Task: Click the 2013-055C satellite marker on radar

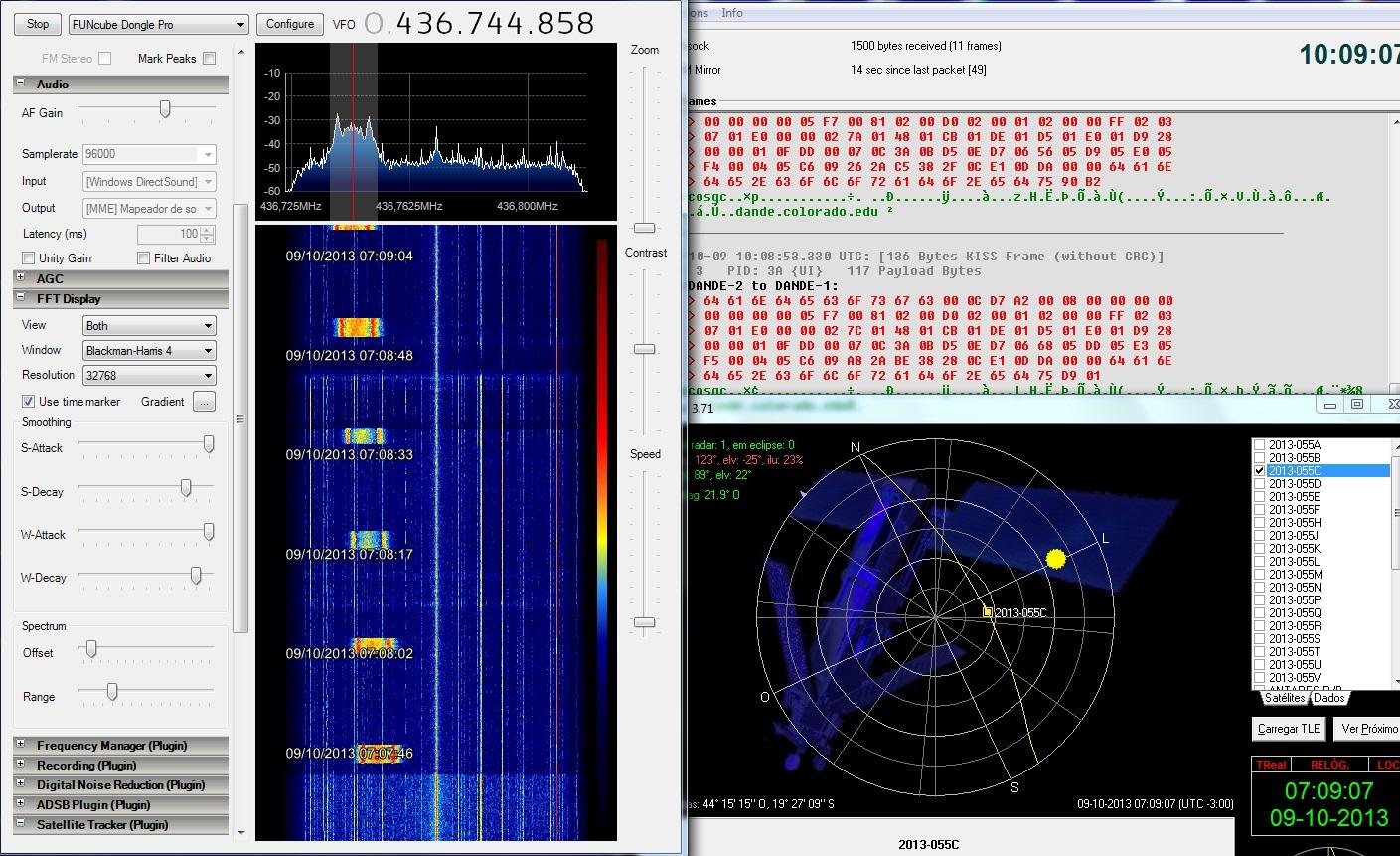Action: tap(989, 612)
